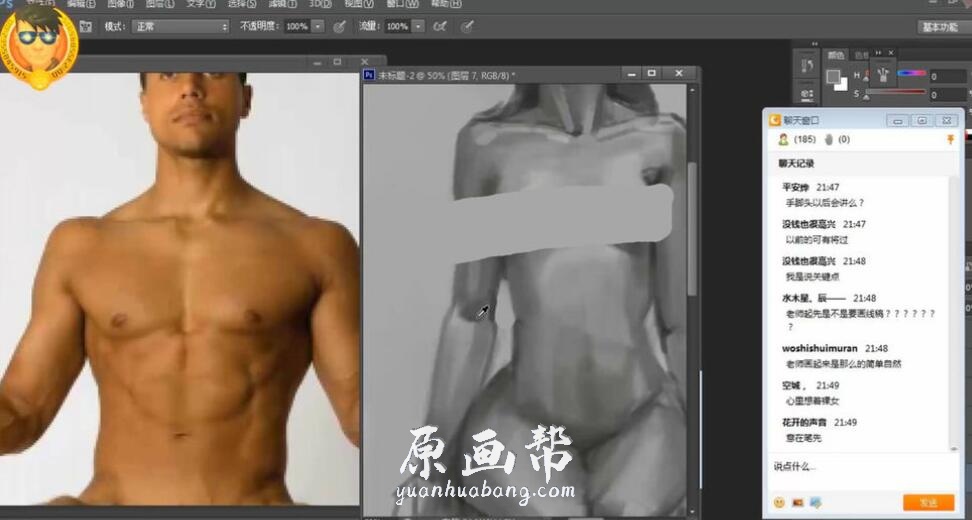The height and width of the screenshot is (520, 972).
Task: Click the pin icon in chat window
Action: tap(950, 140)
